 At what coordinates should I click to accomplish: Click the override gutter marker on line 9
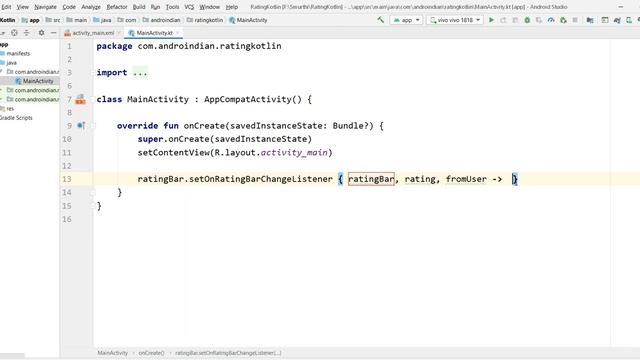point(81,125)
